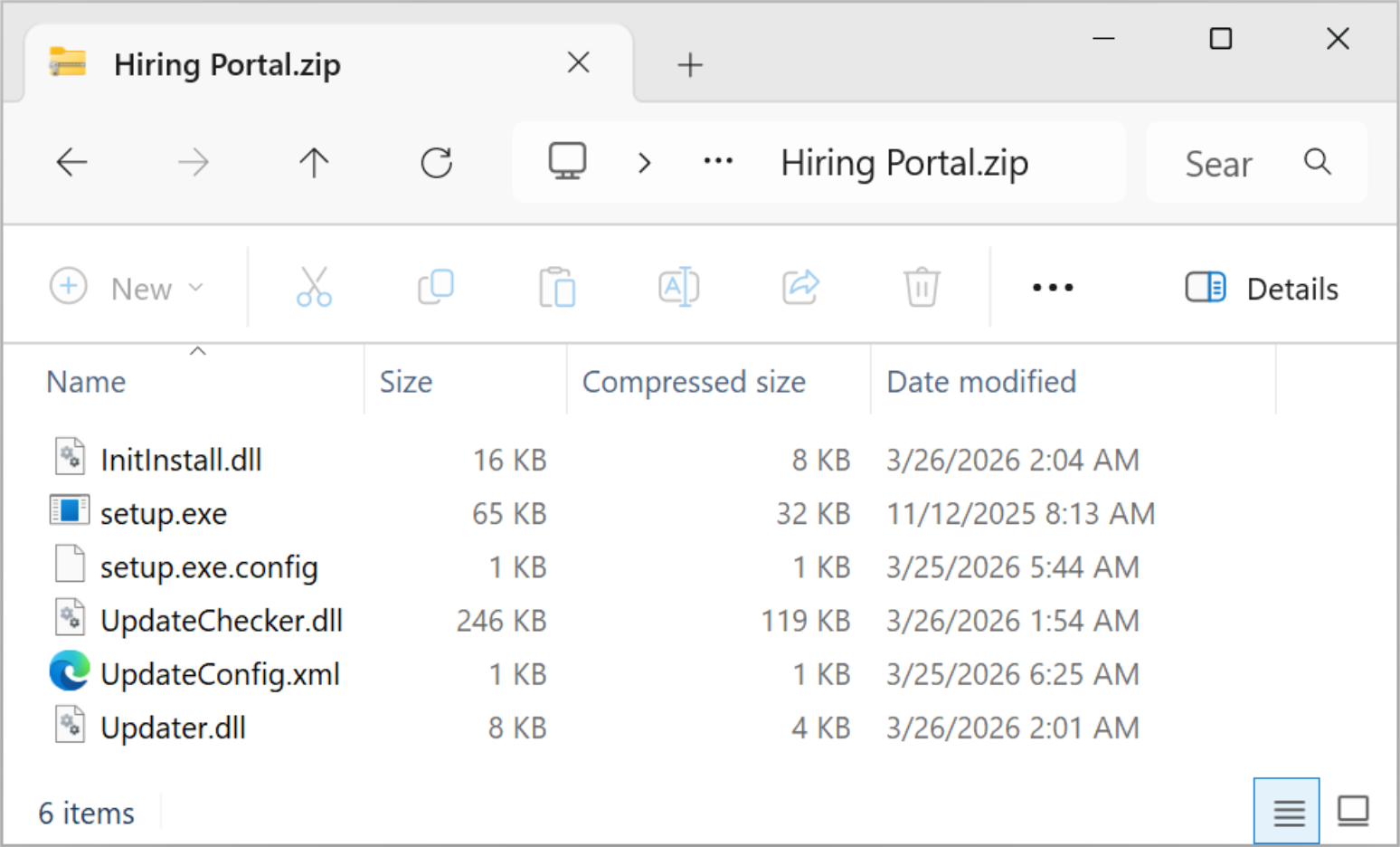Click 246 KB size of UpdateChecker.dll

tap(501, 621)
